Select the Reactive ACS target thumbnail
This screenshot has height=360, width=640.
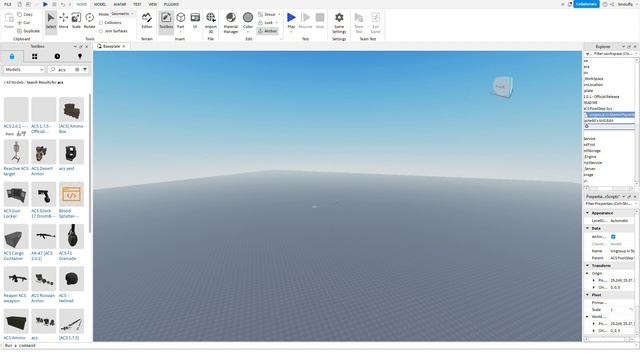[x=16, y=152]
